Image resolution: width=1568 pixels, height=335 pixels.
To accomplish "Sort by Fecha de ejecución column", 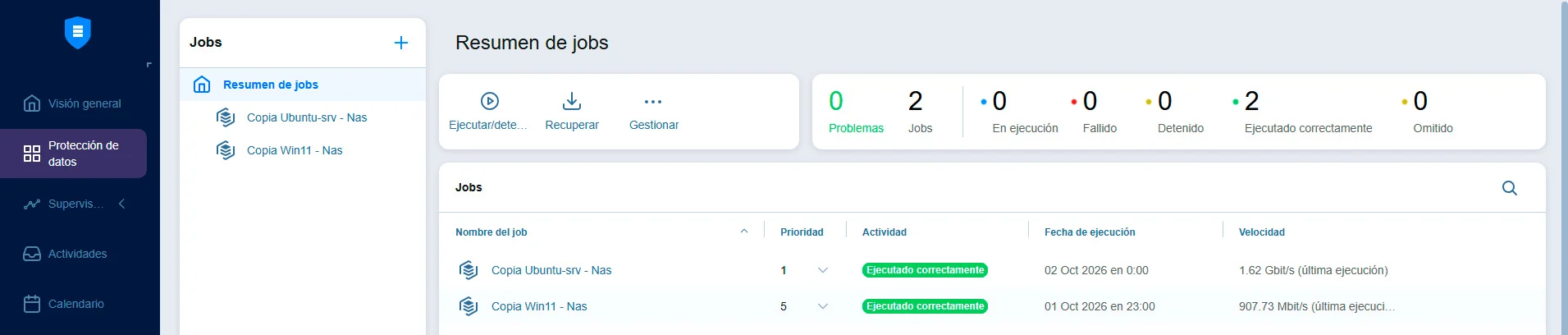I will pyautogui.click(x=1090, y=232).
